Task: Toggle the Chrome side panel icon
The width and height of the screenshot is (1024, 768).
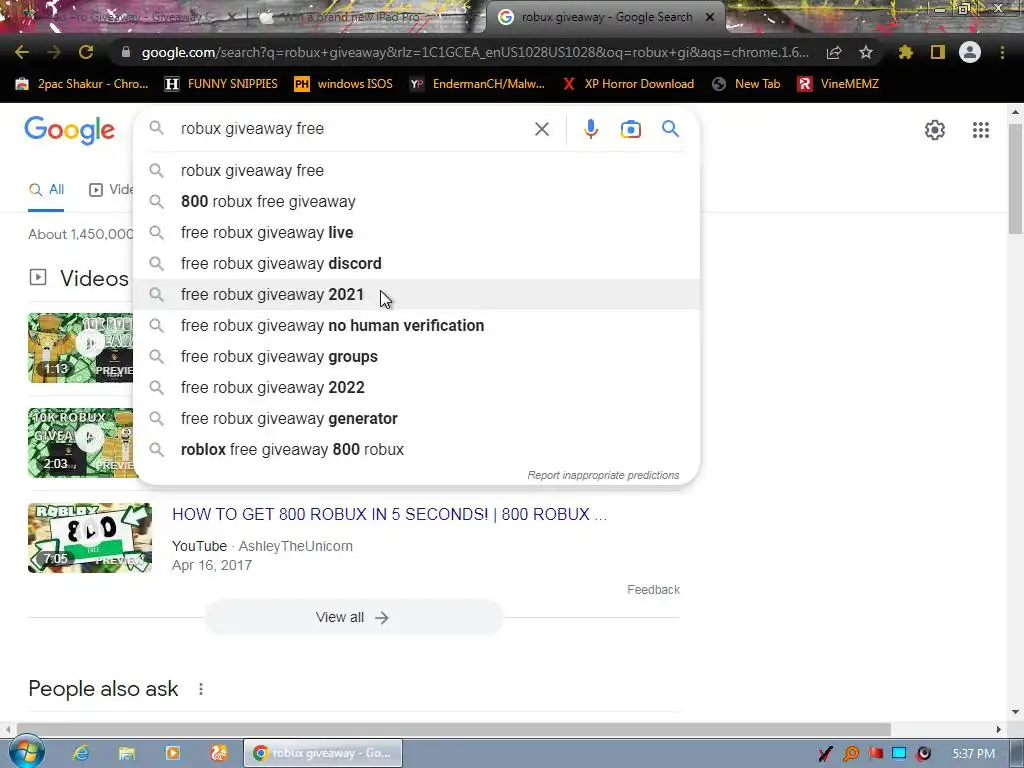Action: click(x=938, y=52)
